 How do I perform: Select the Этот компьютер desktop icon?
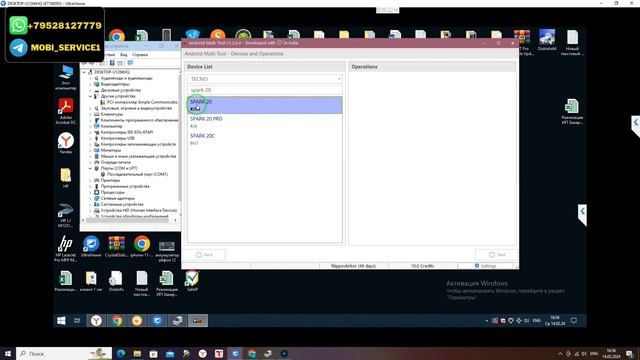[65, 77]
